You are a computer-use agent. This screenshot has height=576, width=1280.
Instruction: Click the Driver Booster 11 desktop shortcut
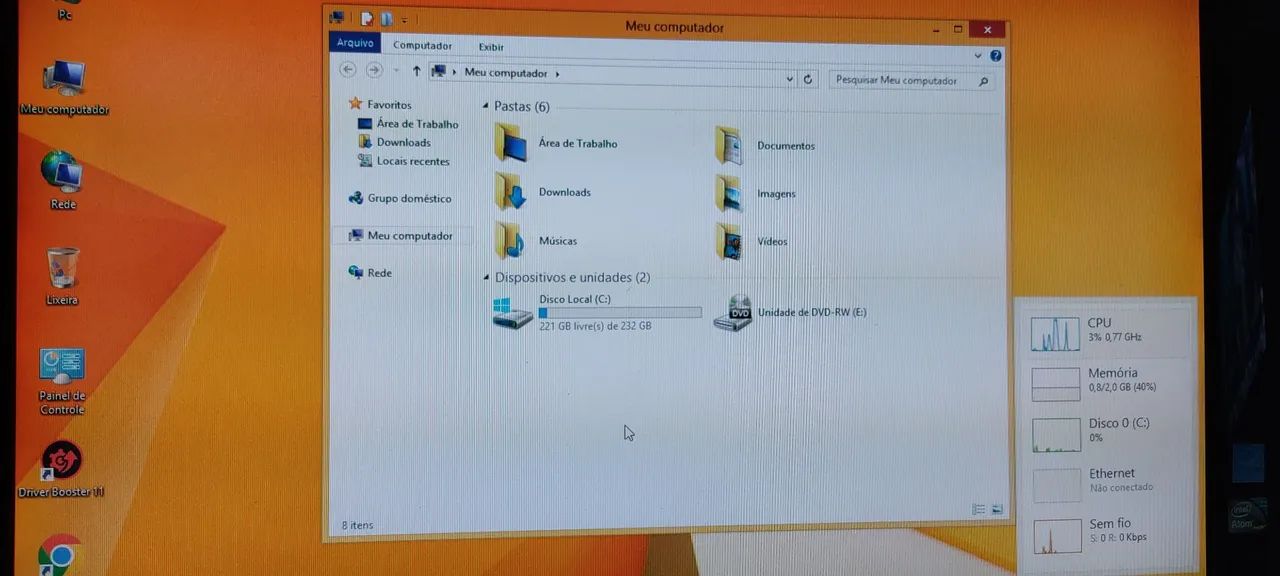click(61, 469)
